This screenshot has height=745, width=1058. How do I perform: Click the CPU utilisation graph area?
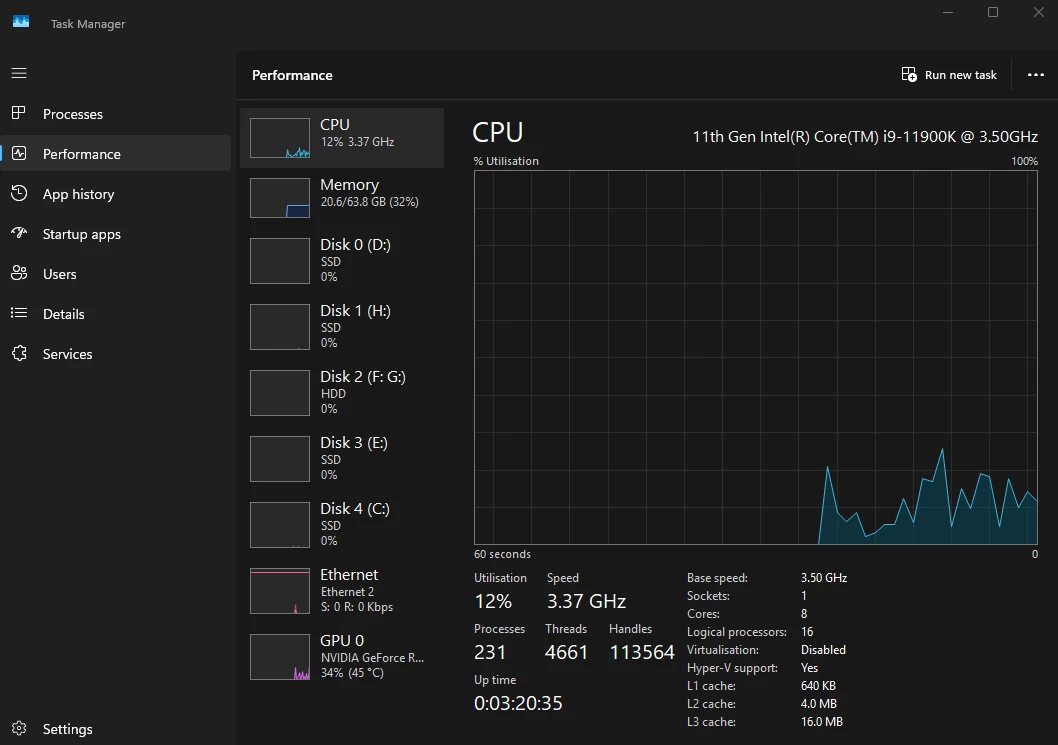pos(756,357)
